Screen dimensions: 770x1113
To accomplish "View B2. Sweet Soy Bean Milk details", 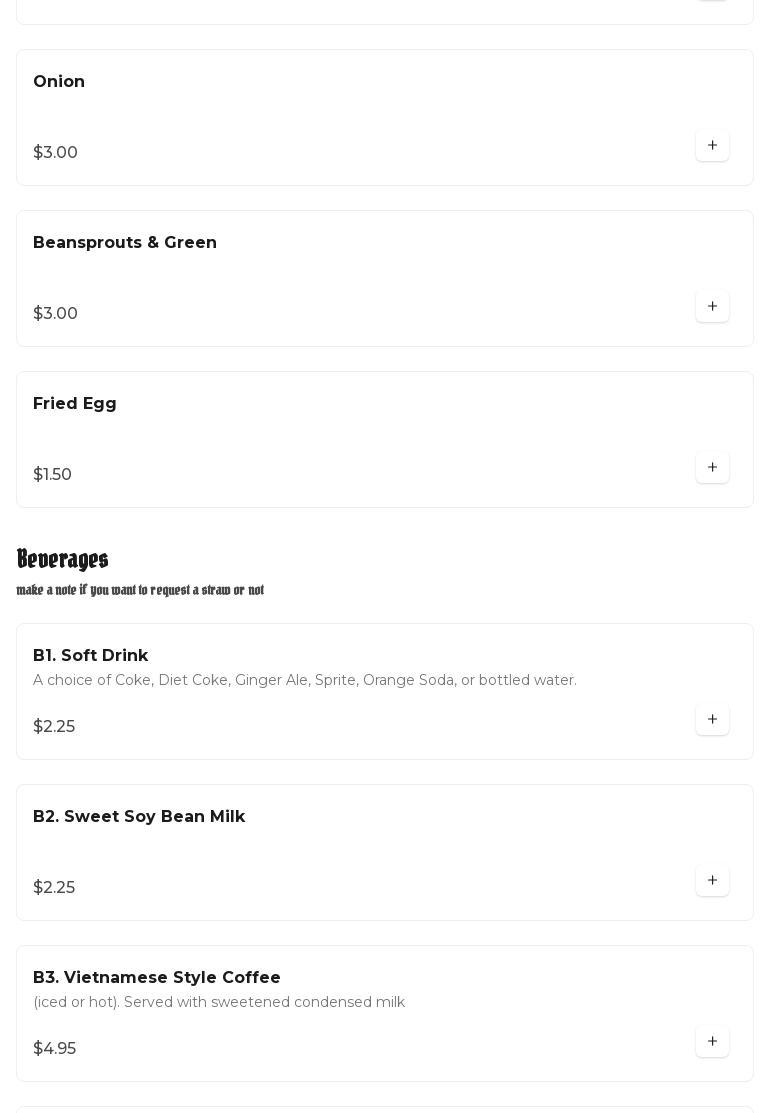I will 139,817.
